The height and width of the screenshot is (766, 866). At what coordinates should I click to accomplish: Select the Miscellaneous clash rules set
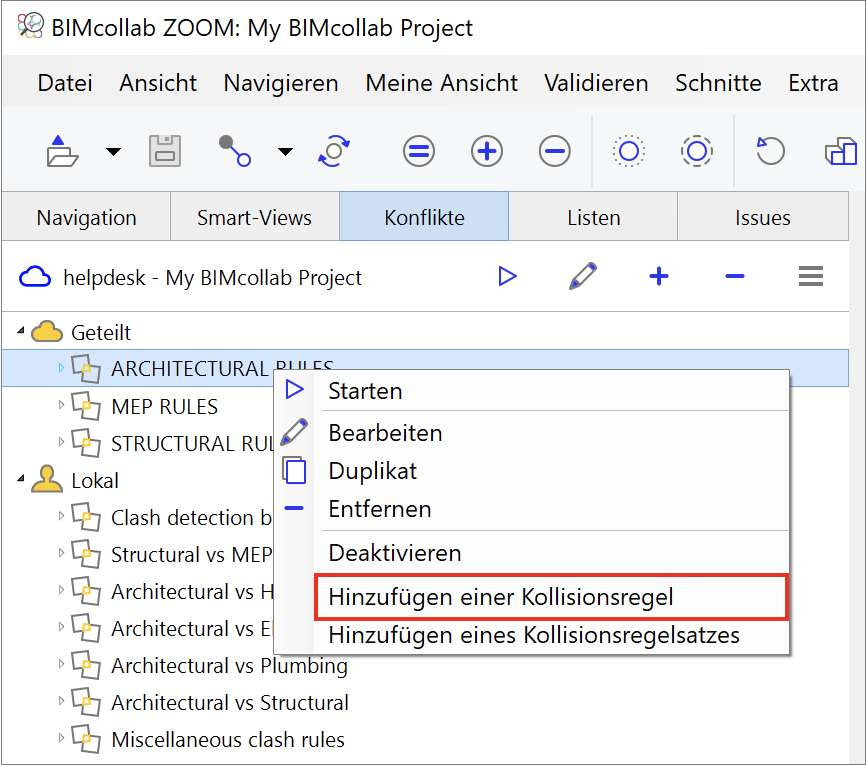pos(228,739)
